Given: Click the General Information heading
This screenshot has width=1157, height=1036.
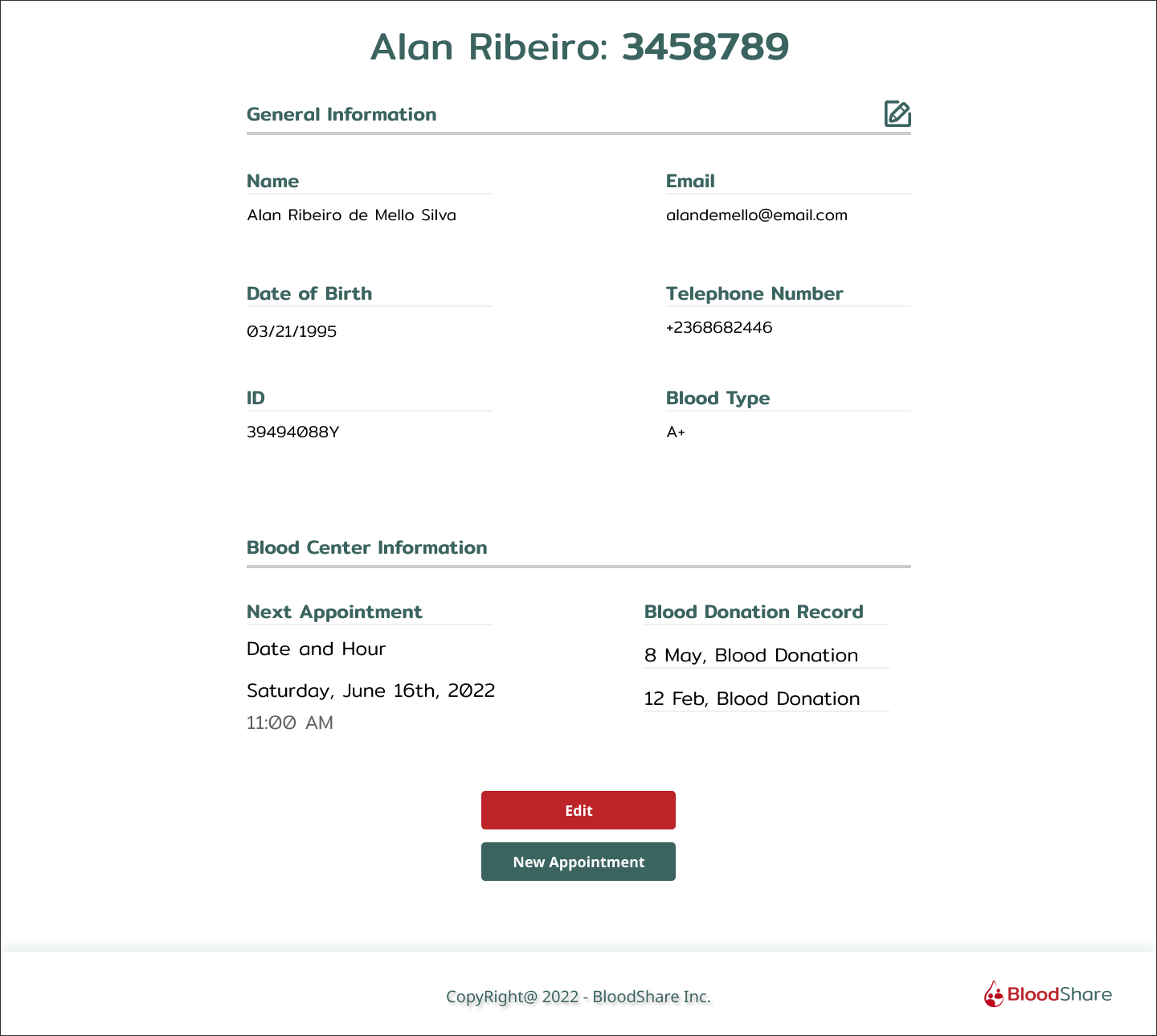Looking at the screenshot, I should point(341,114).
